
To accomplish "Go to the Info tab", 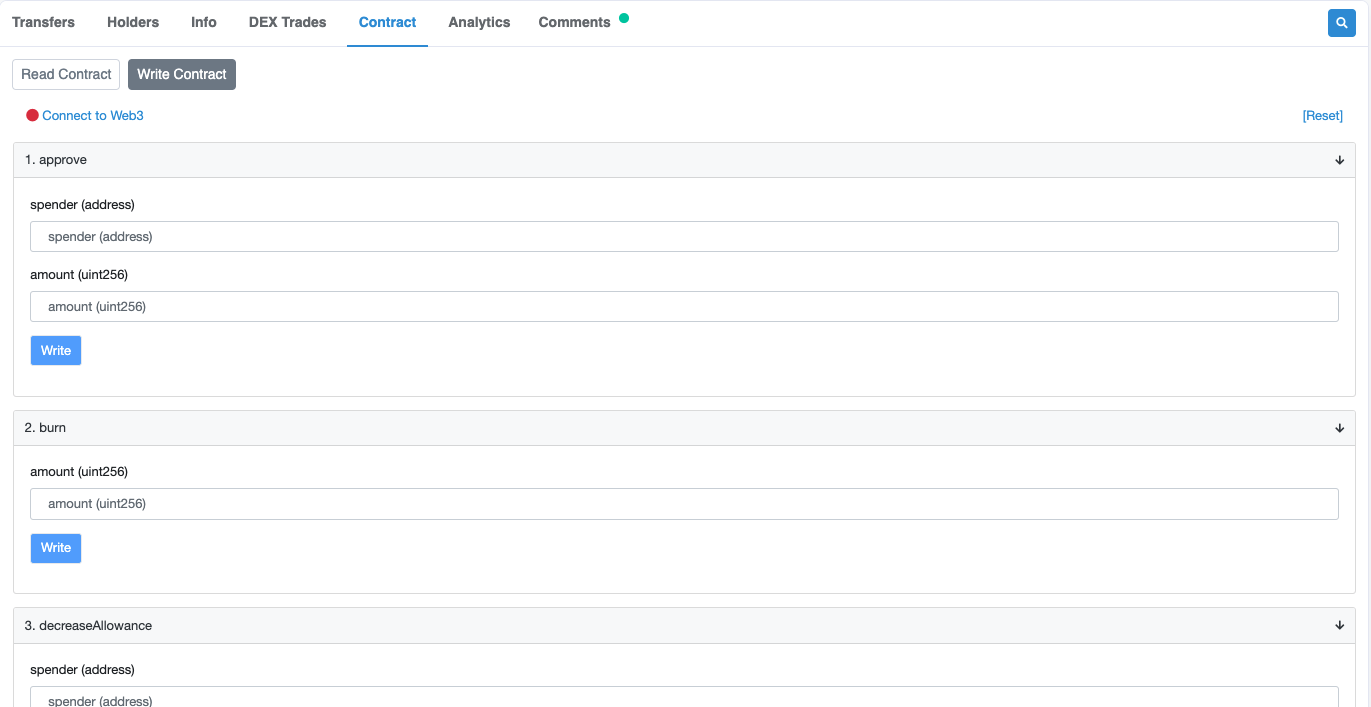I will [x=204, y=22].
